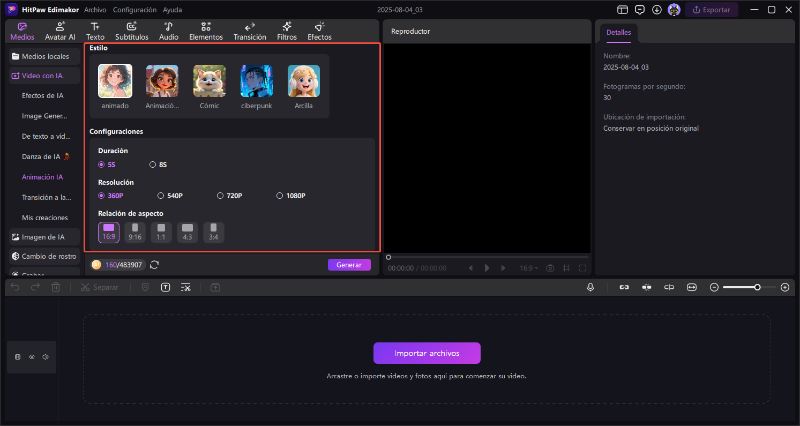
Task: Switch to the Detalles tab
Action: [618, 32]
